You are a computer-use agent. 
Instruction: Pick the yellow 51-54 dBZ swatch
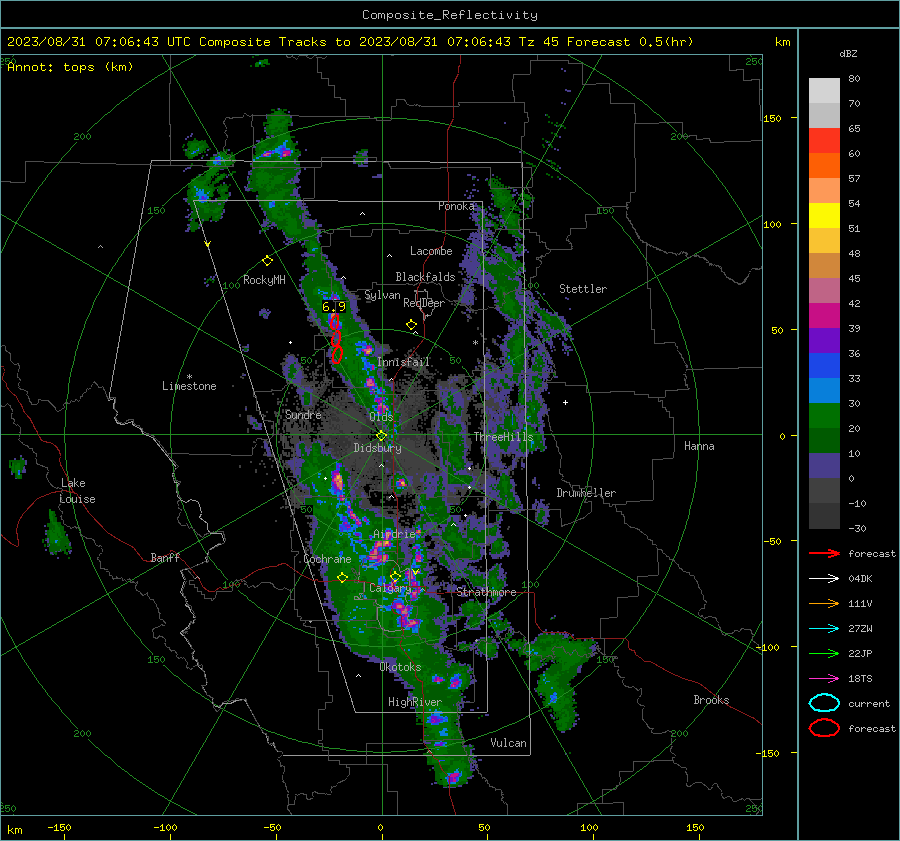[824, 216]
